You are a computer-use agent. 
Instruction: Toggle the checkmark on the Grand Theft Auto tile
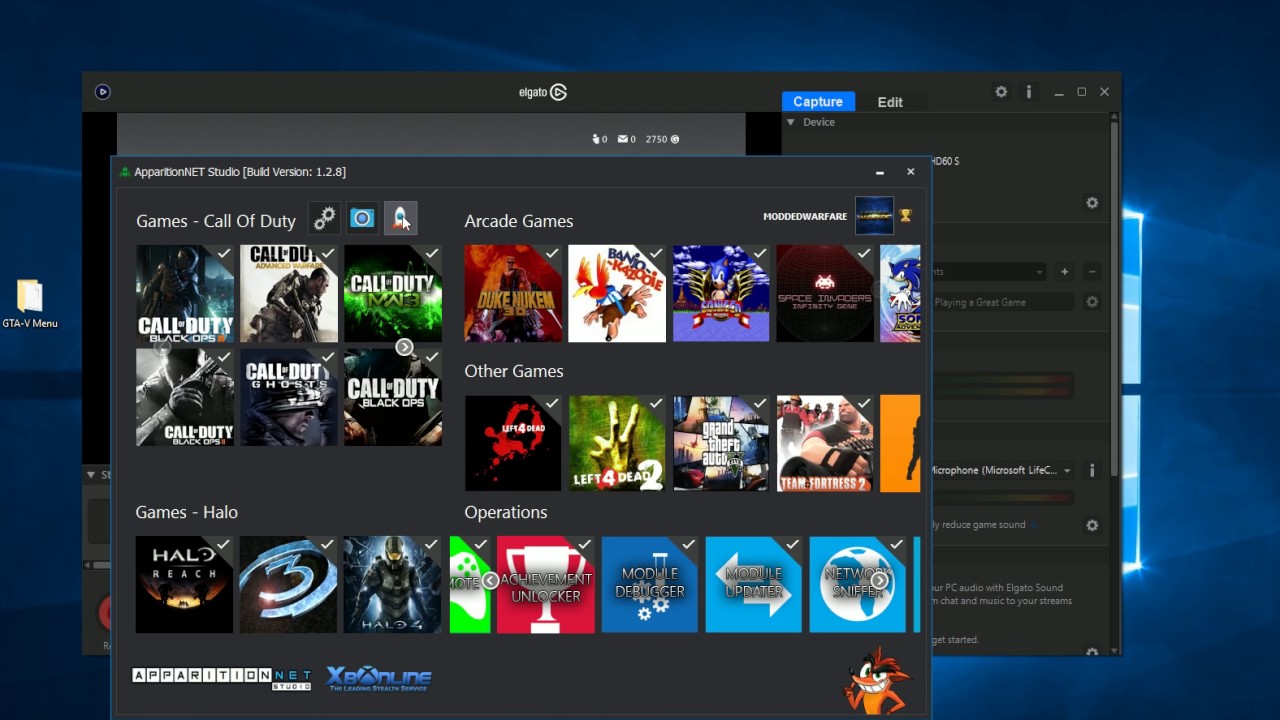point(760,404)
